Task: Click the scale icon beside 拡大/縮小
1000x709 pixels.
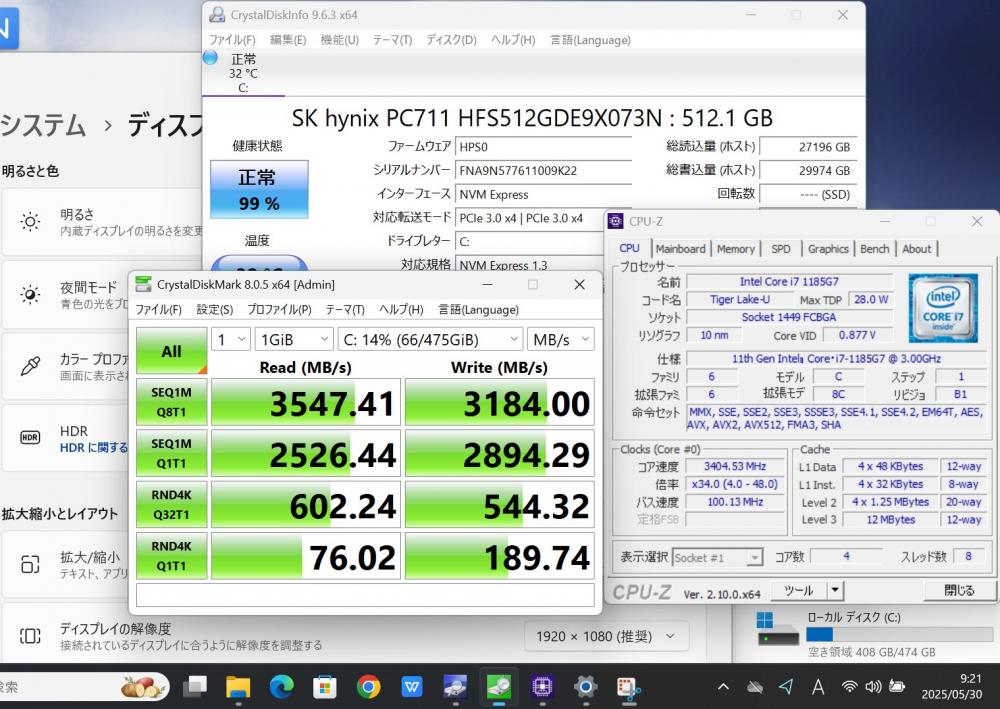Action: 30,564
